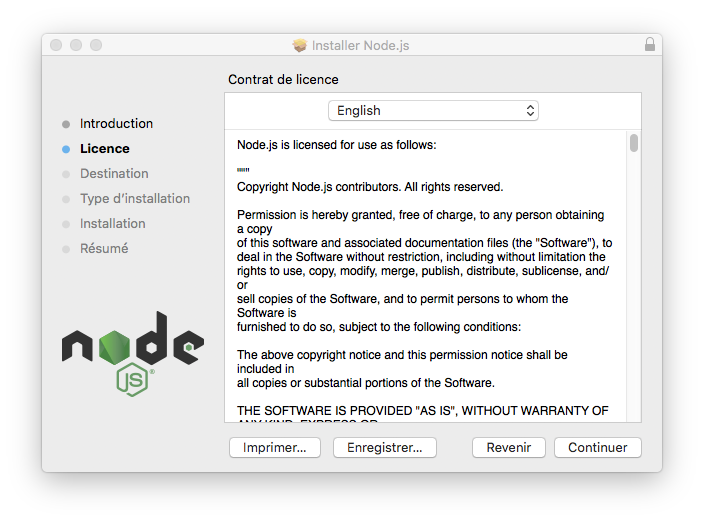Click the 'THE SOFTWARE IS PROVIDED' line
Image resolution: width=704 pixels, height=522 pixels.
tap(422, 411)
